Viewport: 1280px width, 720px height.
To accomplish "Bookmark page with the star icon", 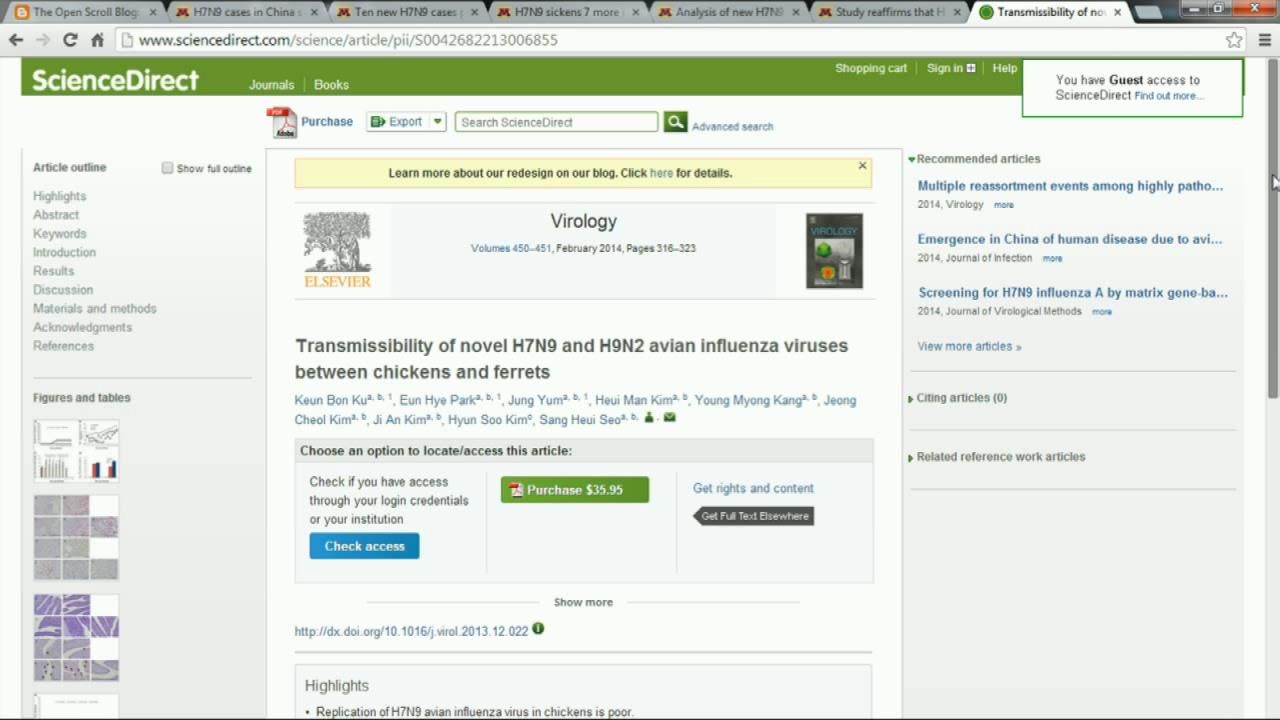I will point(1234,40).
